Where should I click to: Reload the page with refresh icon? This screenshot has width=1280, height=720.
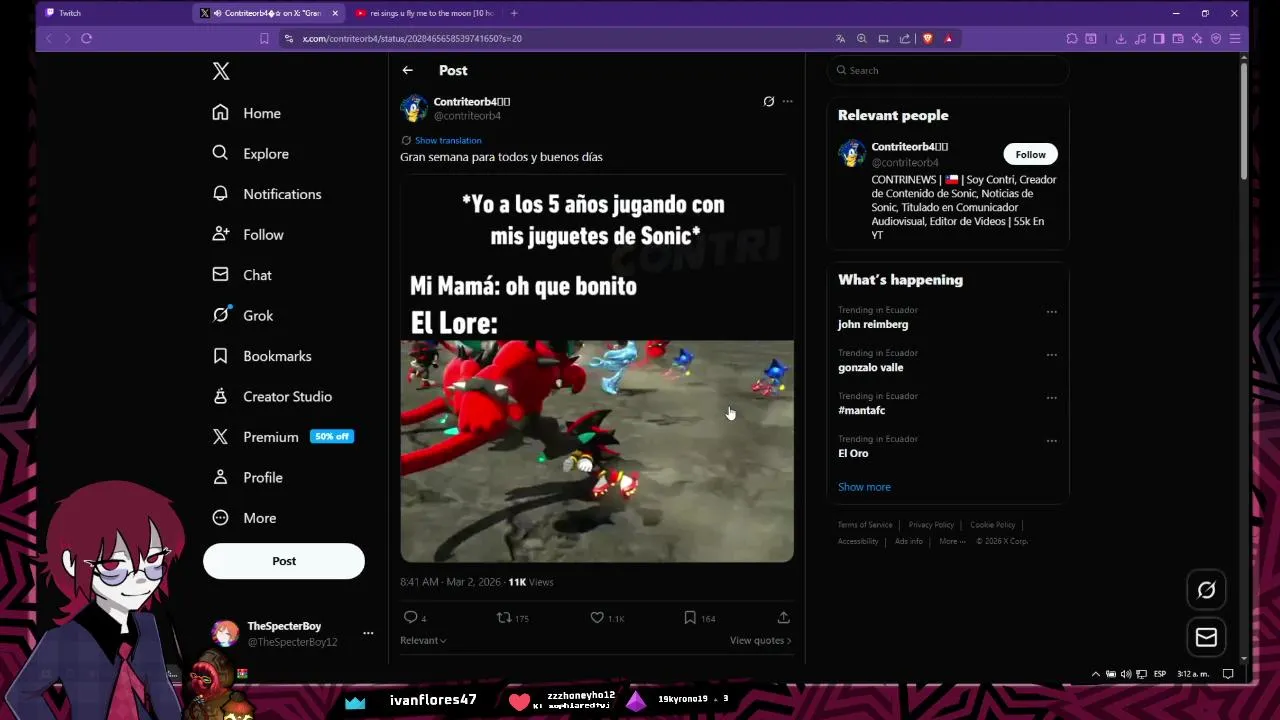(x=86, y=38)
